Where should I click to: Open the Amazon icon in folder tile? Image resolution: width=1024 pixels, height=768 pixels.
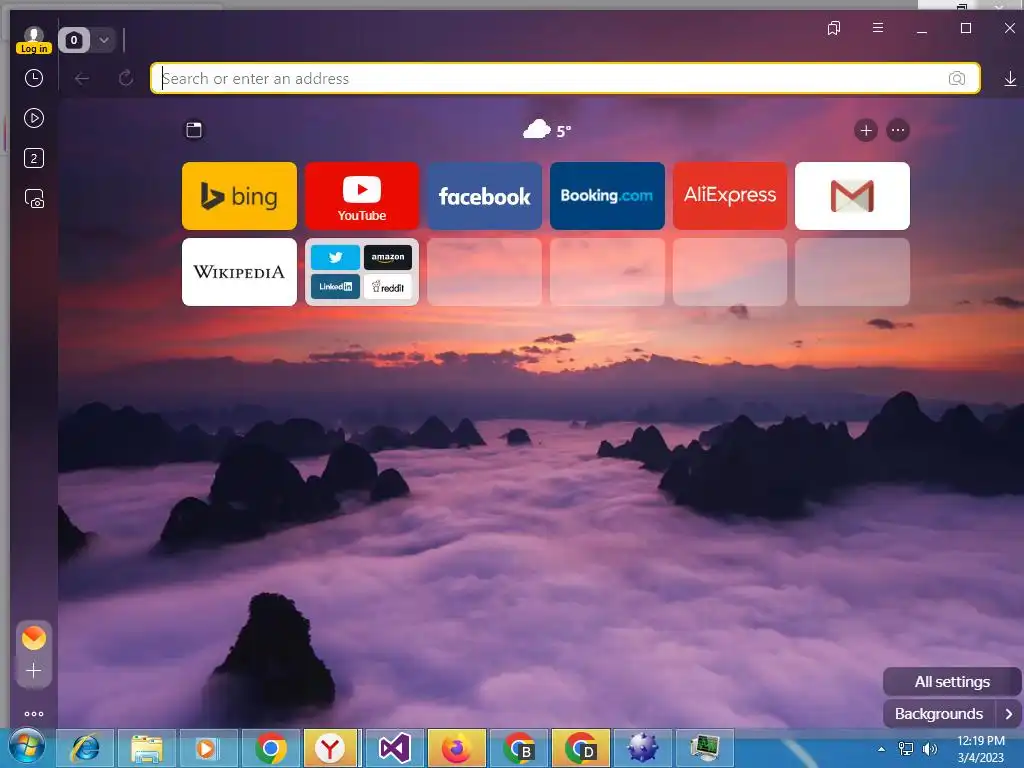click(x=388, y=257)
